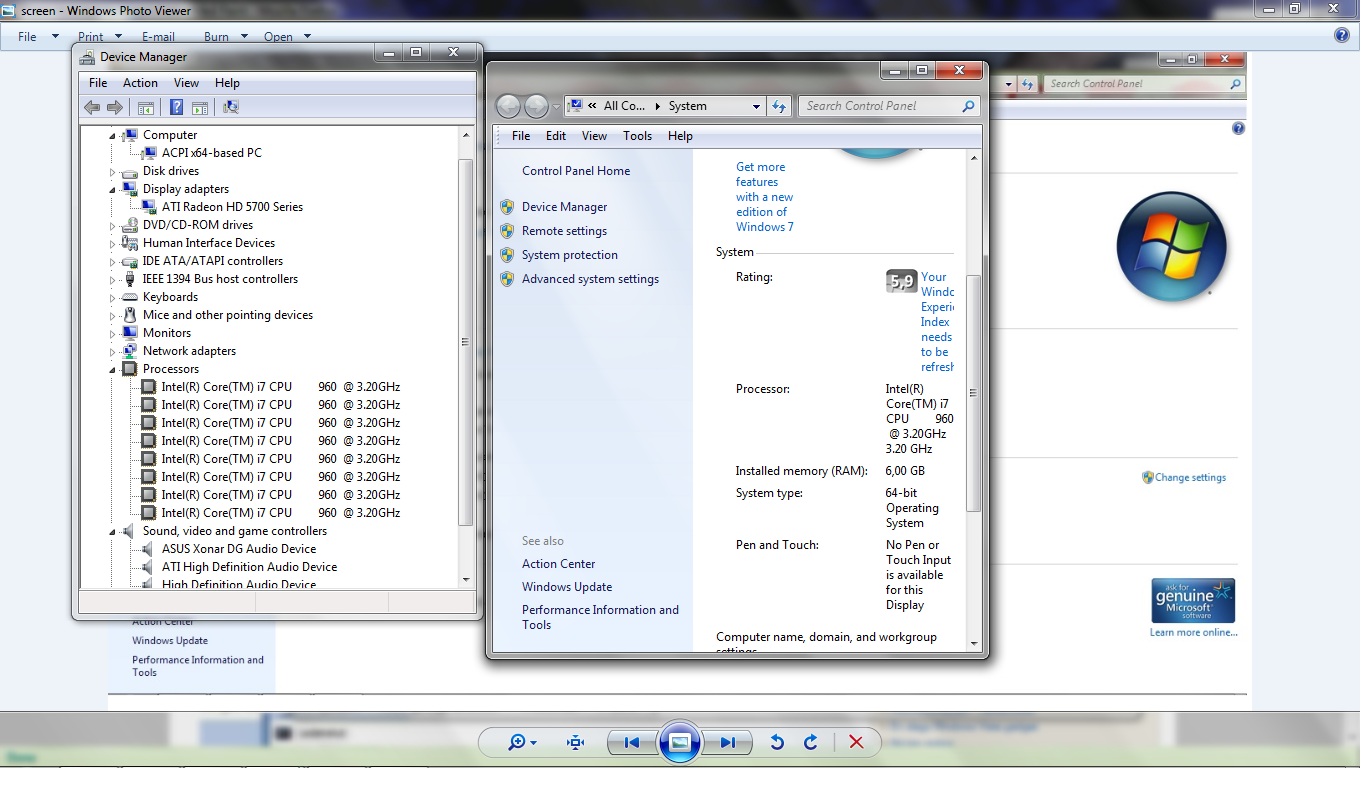Select ASUS Xonar DG Audio Device

(239, 549)
